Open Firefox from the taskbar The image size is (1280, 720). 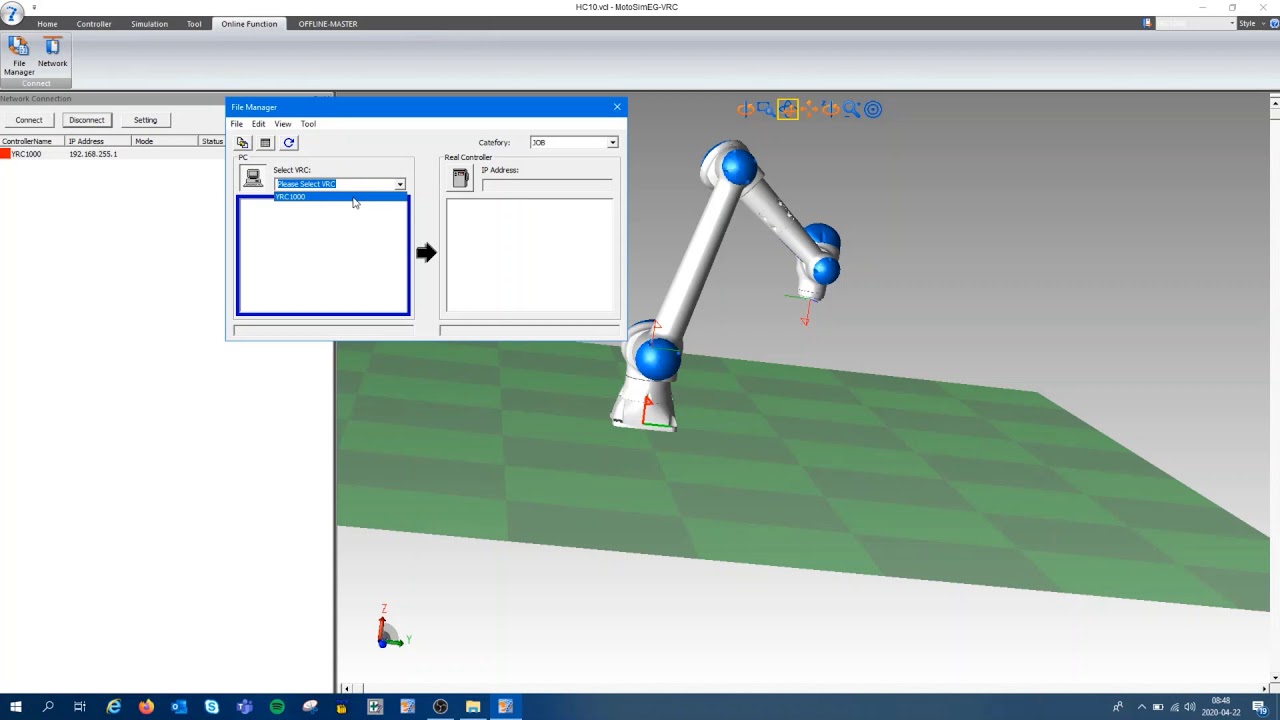point(146,707)
